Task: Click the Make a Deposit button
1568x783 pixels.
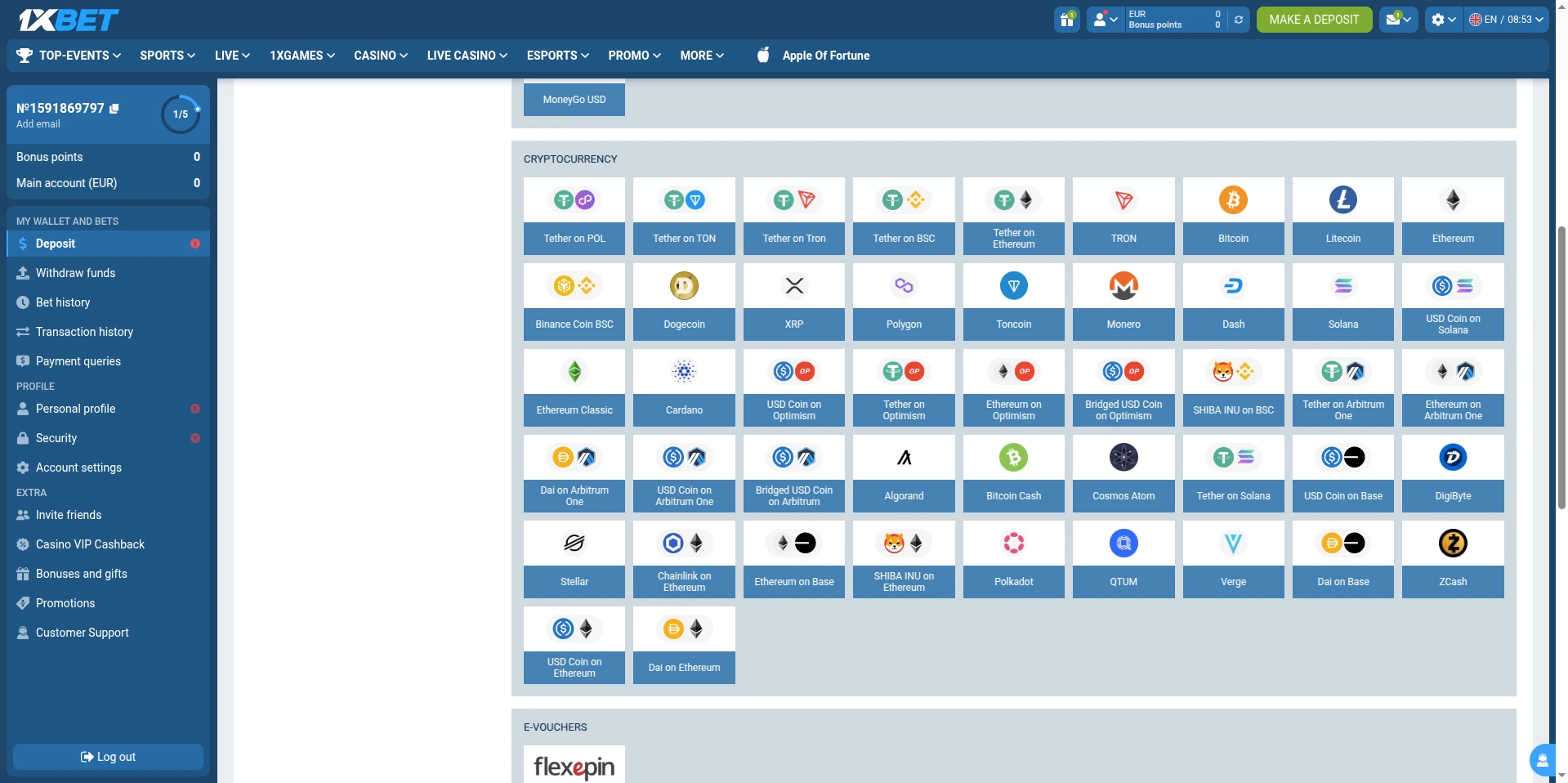Action: tap(1314, 20)
